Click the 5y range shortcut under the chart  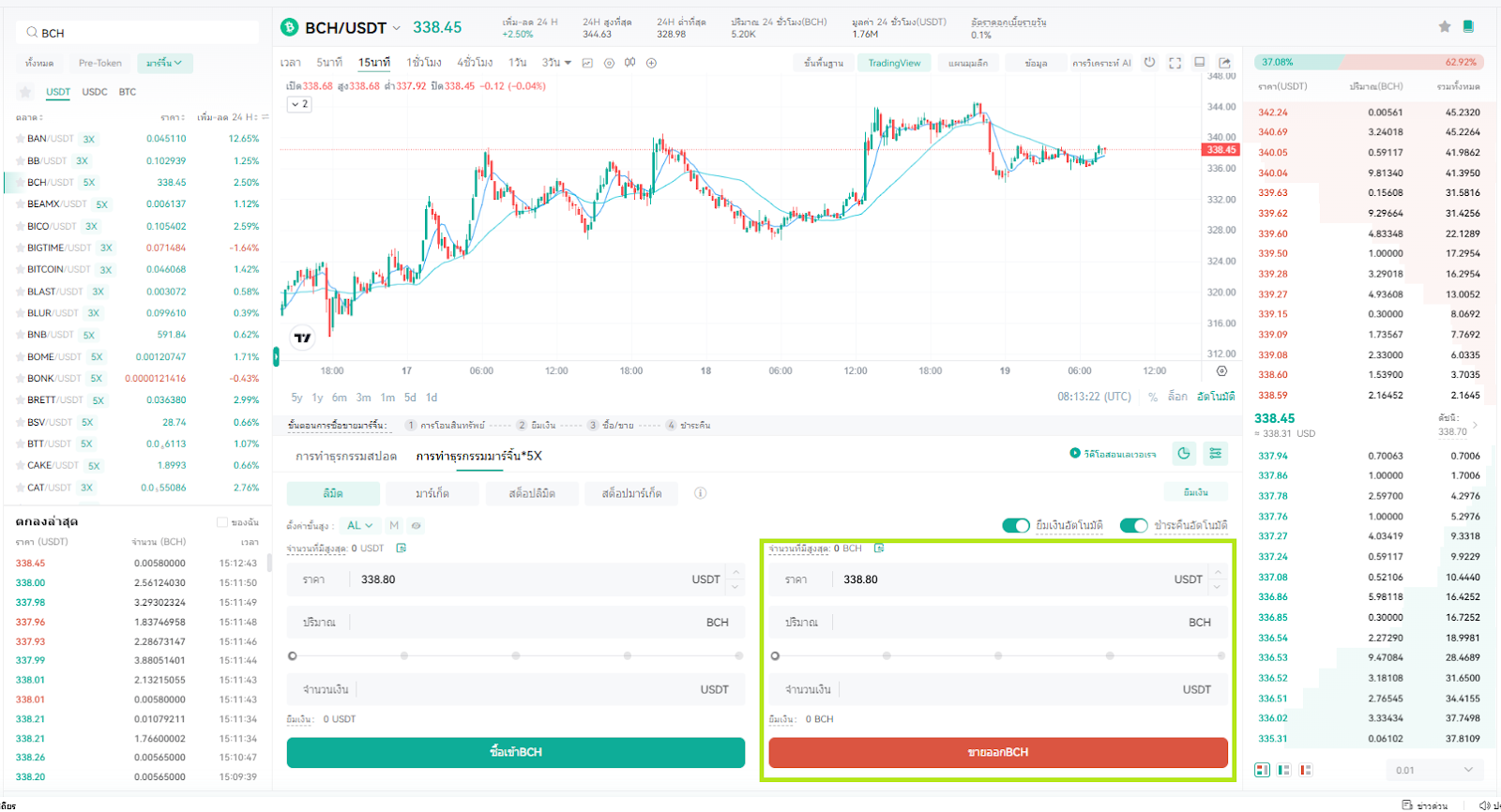(x=296, y=398)
